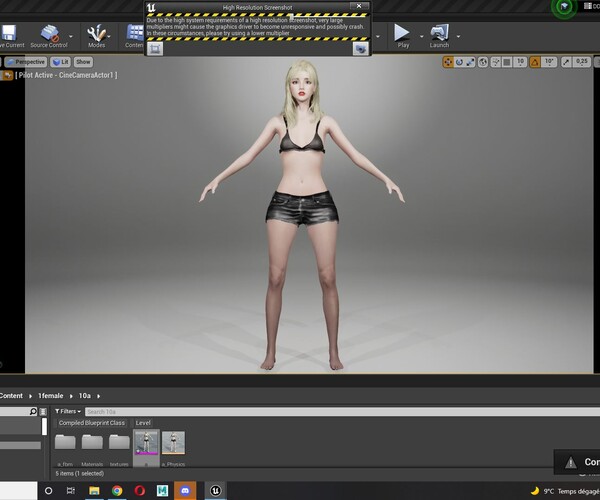Click the take screenshot camera icon
The image size is (600, 500).
pyautogui.click(x=360, y=49)
